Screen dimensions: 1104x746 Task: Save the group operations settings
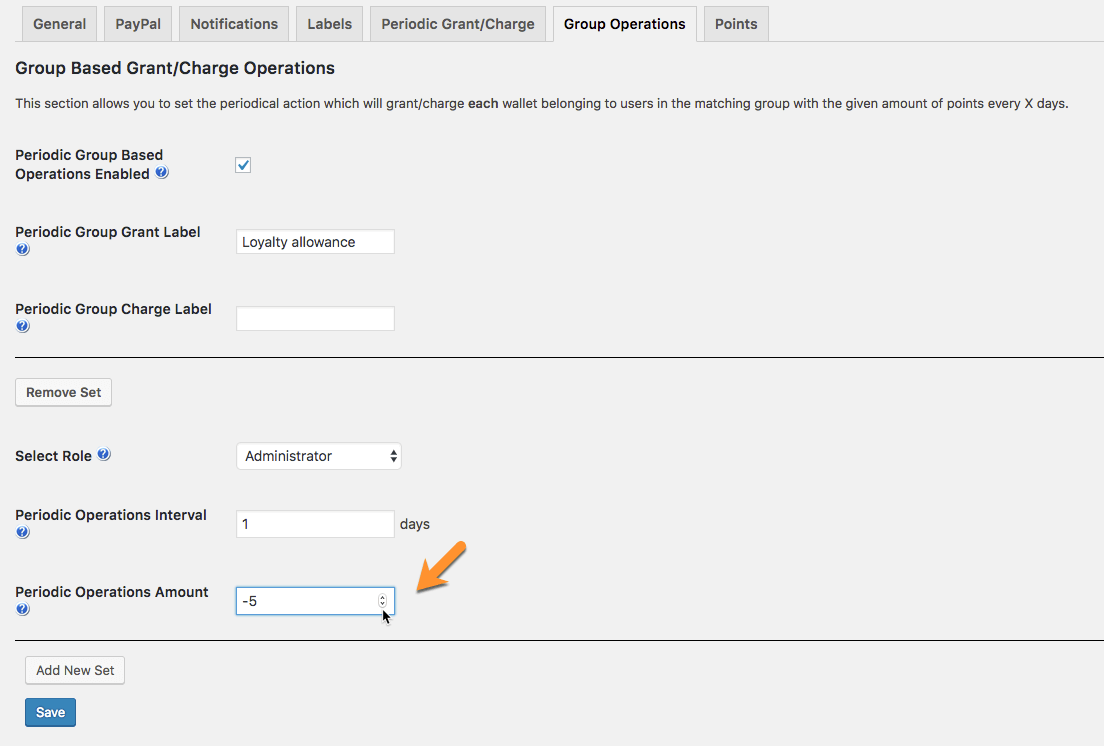point(50,712)
